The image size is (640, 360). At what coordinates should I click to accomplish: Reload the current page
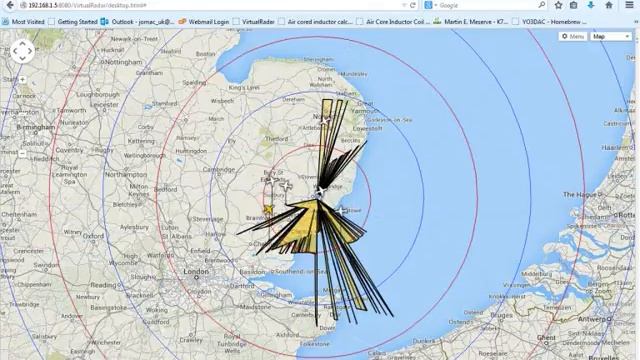click(x=413, y=5)
